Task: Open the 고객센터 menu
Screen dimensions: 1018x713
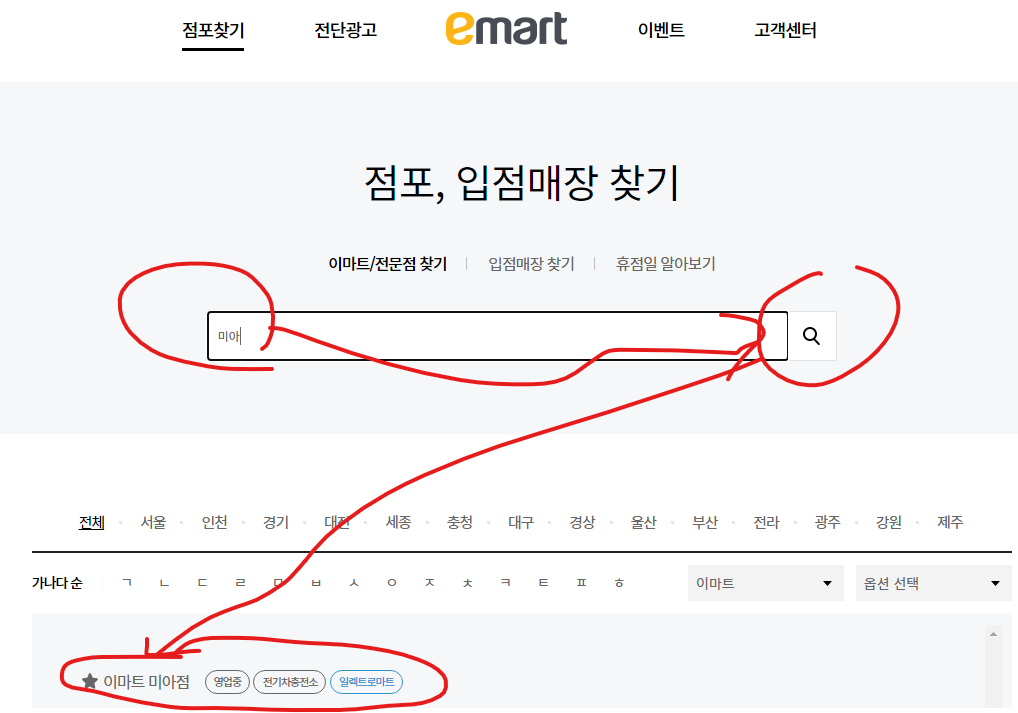Action: click(785, 30)
